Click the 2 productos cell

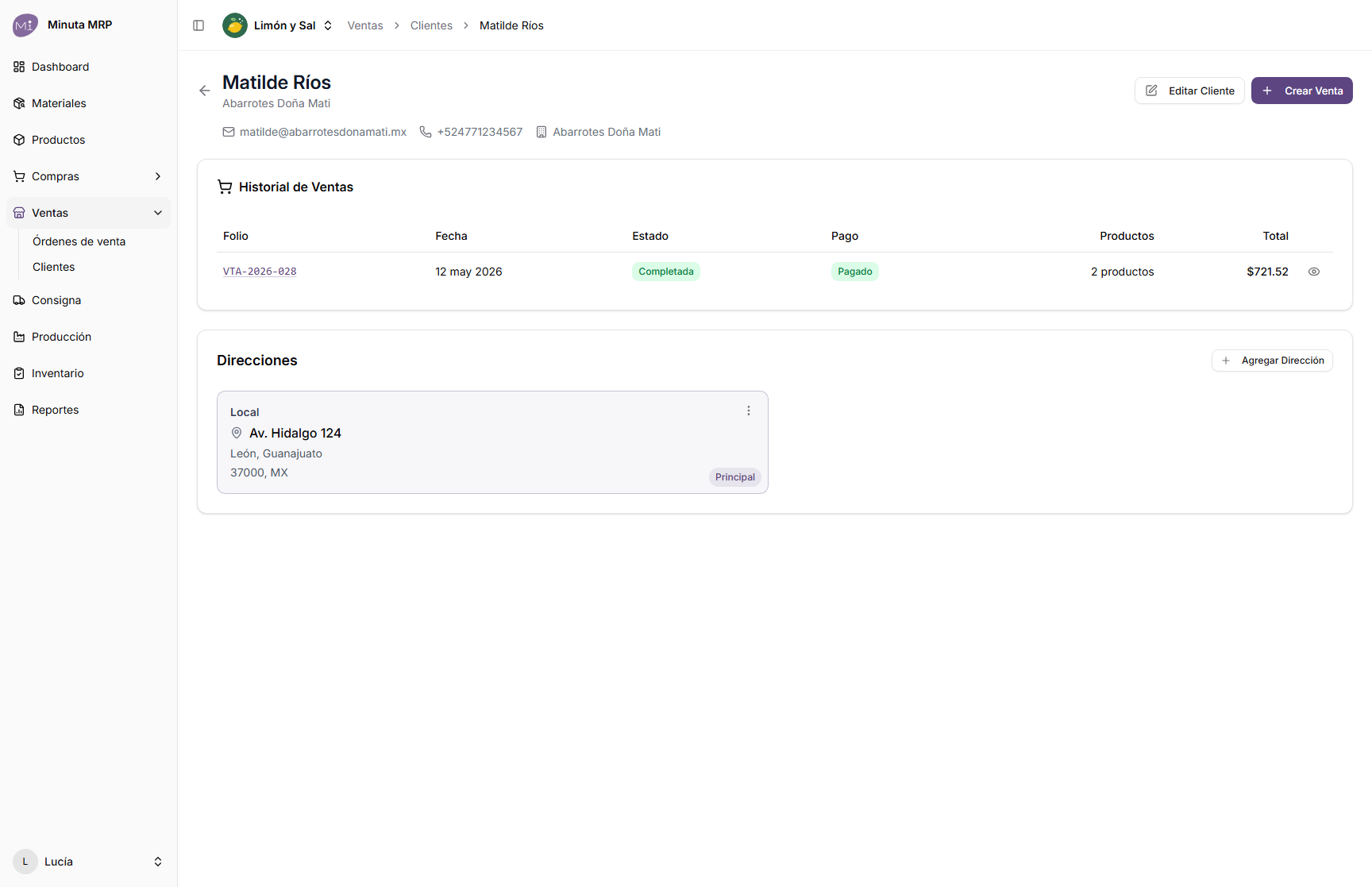(x=1122, y=272)
